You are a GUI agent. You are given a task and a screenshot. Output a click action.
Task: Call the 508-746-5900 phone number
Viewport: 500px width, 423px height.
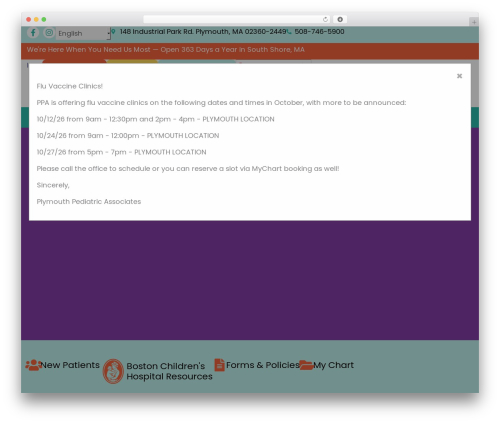(319, 32)
